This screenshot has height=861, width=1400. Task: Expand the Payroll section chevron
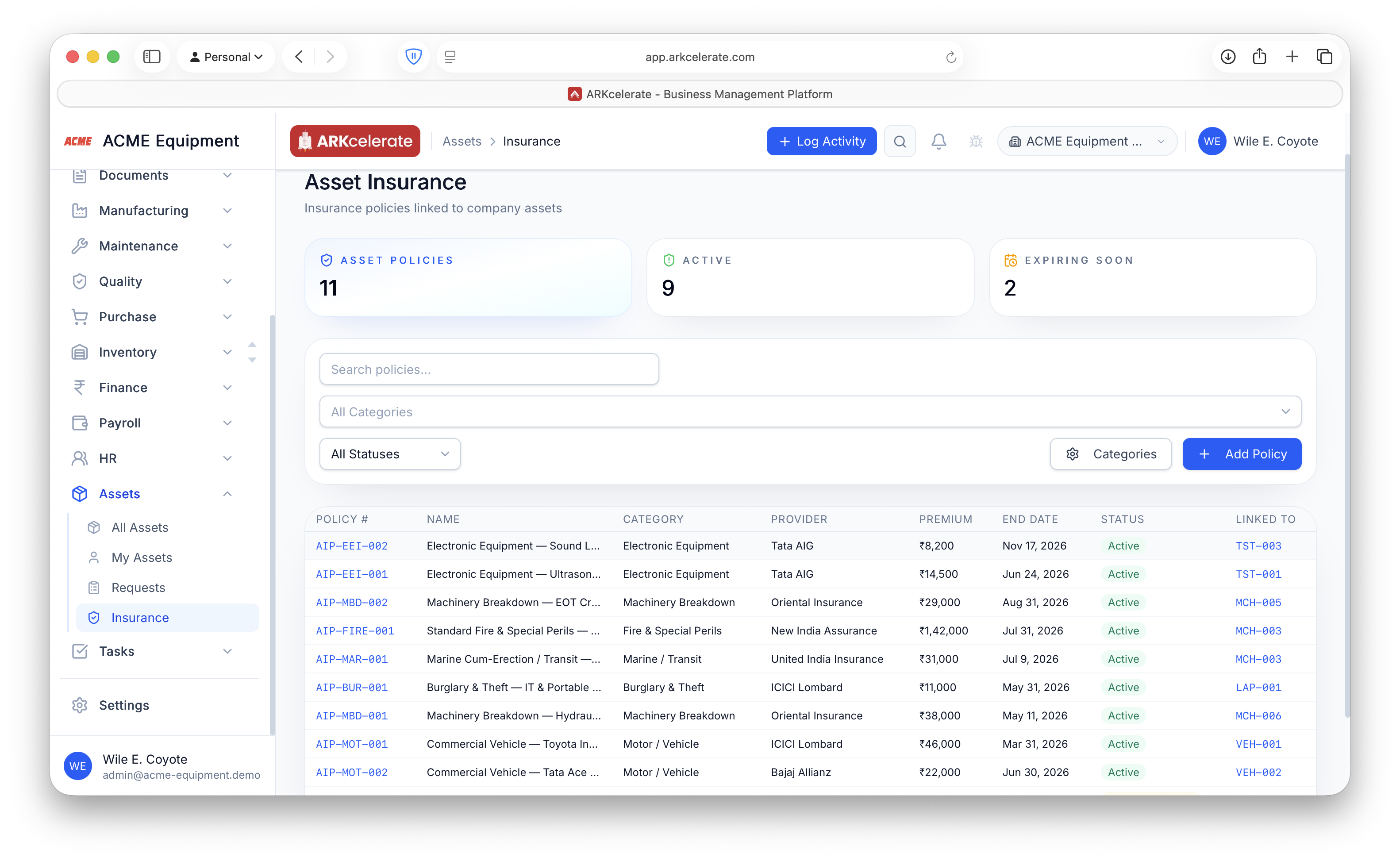pyautogui.click(x=227, y=423)
